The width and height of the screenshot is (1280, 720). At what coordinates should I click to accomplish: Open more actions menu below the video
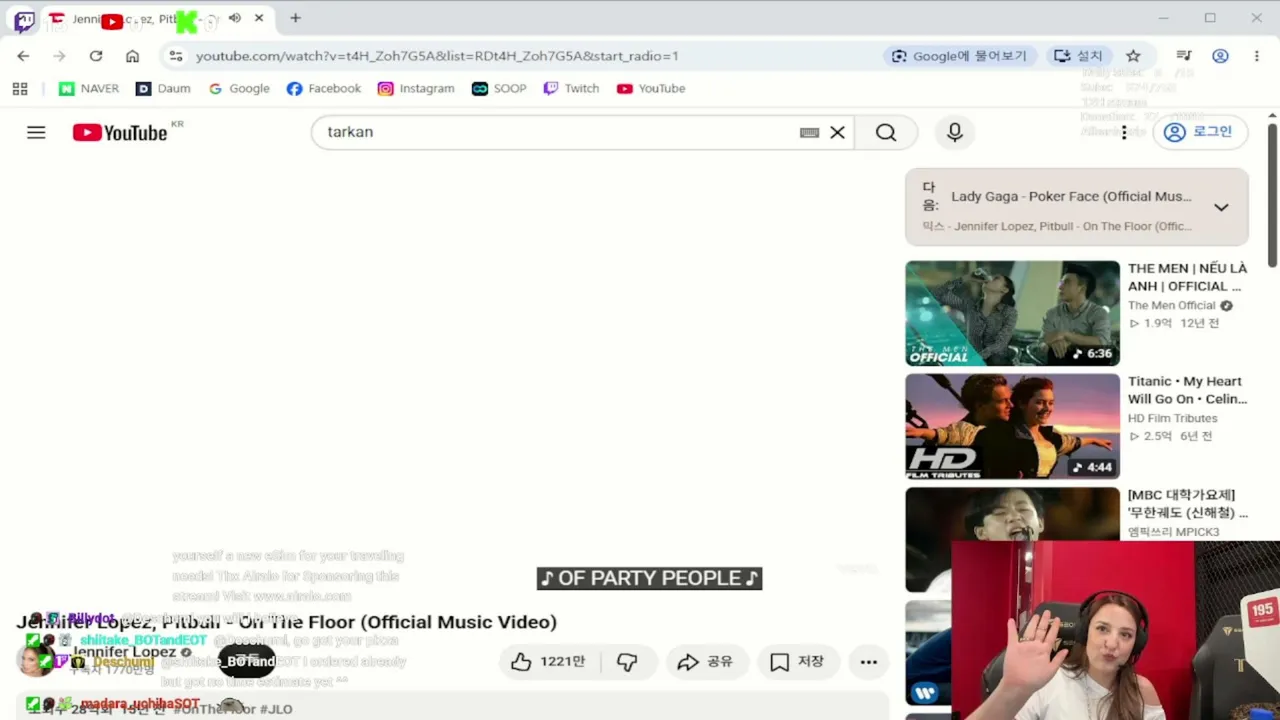pos(868,662)
